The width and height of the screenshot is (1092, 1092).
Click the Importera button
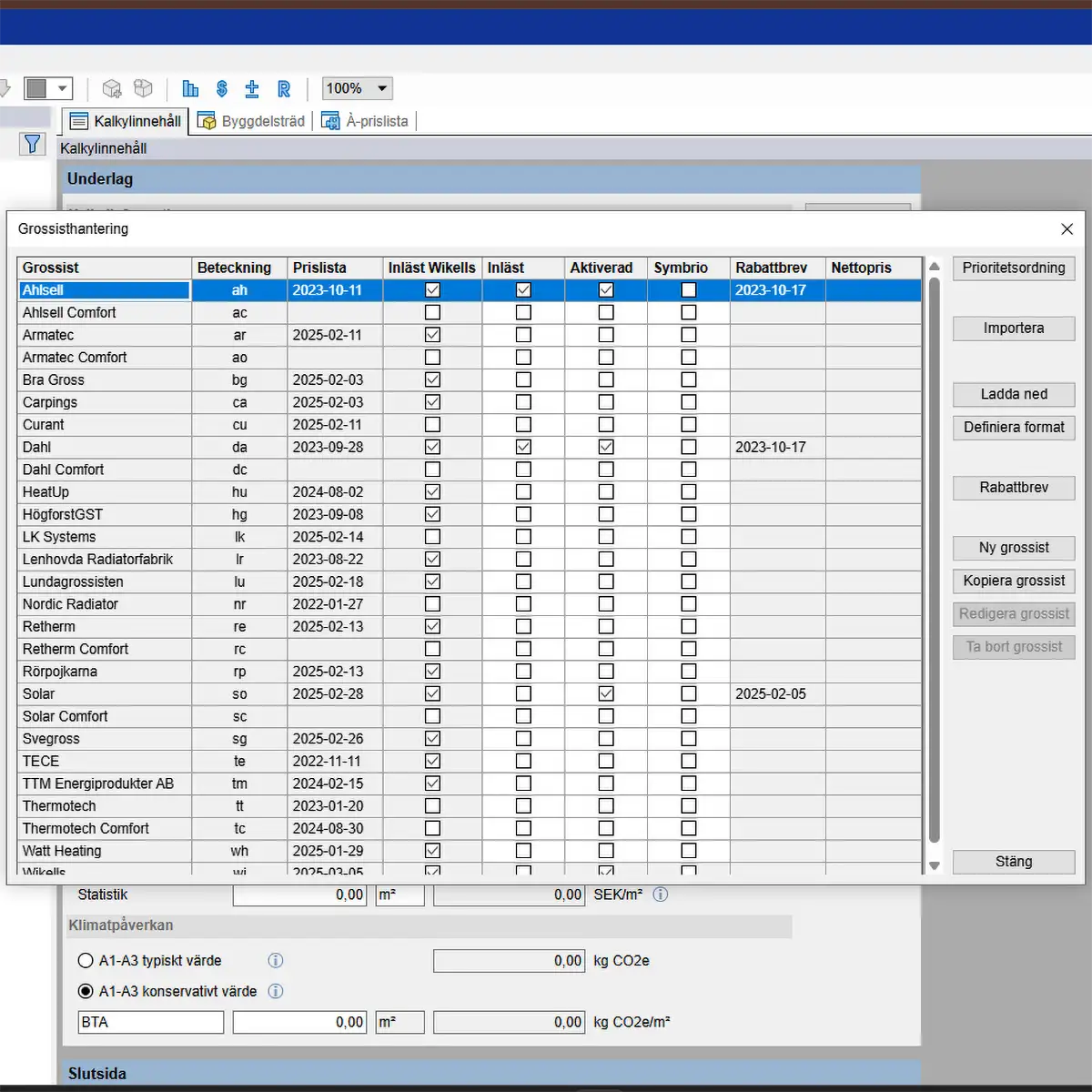click(x=1014, y=329)
